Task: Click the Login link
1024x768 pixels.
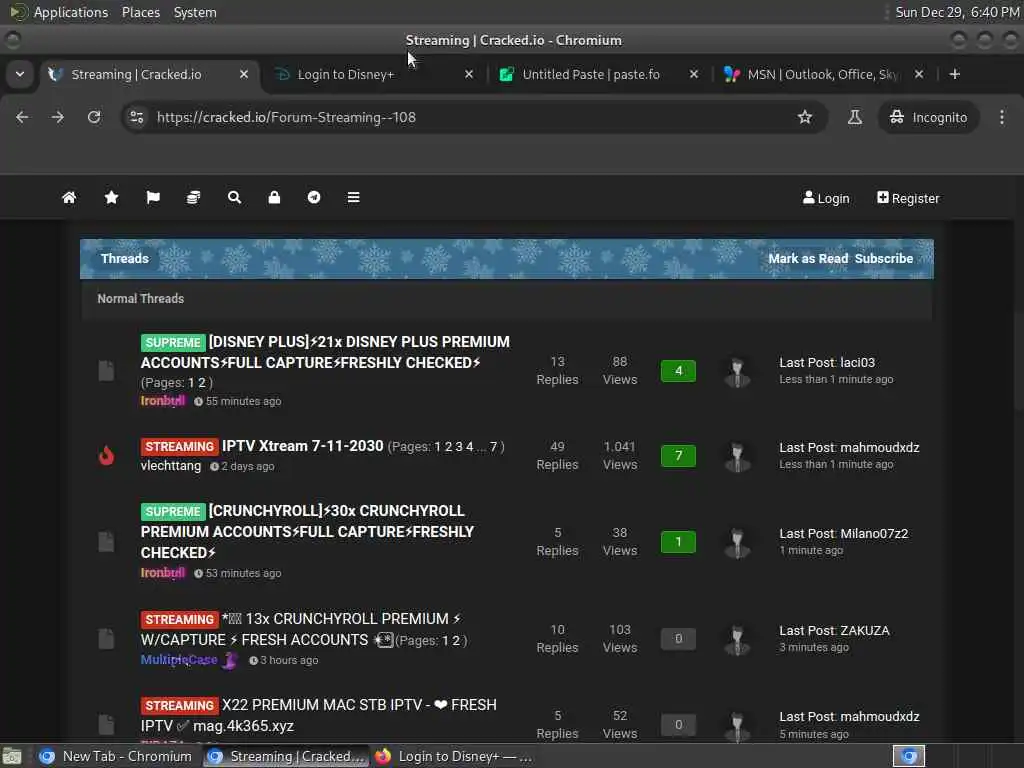Action: (826, 198)
